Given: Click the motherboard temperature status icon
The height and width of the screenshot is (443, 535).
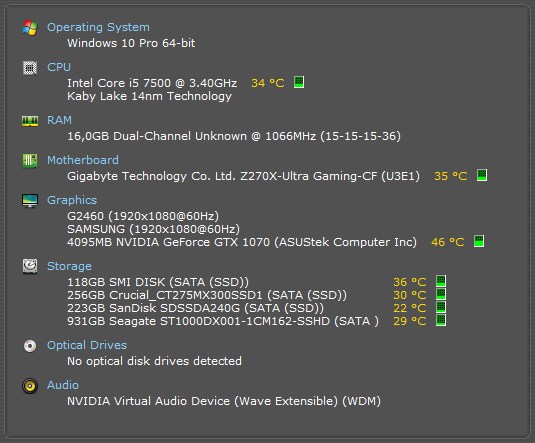Looking at the screenshot, I should (x=482, y=175).
